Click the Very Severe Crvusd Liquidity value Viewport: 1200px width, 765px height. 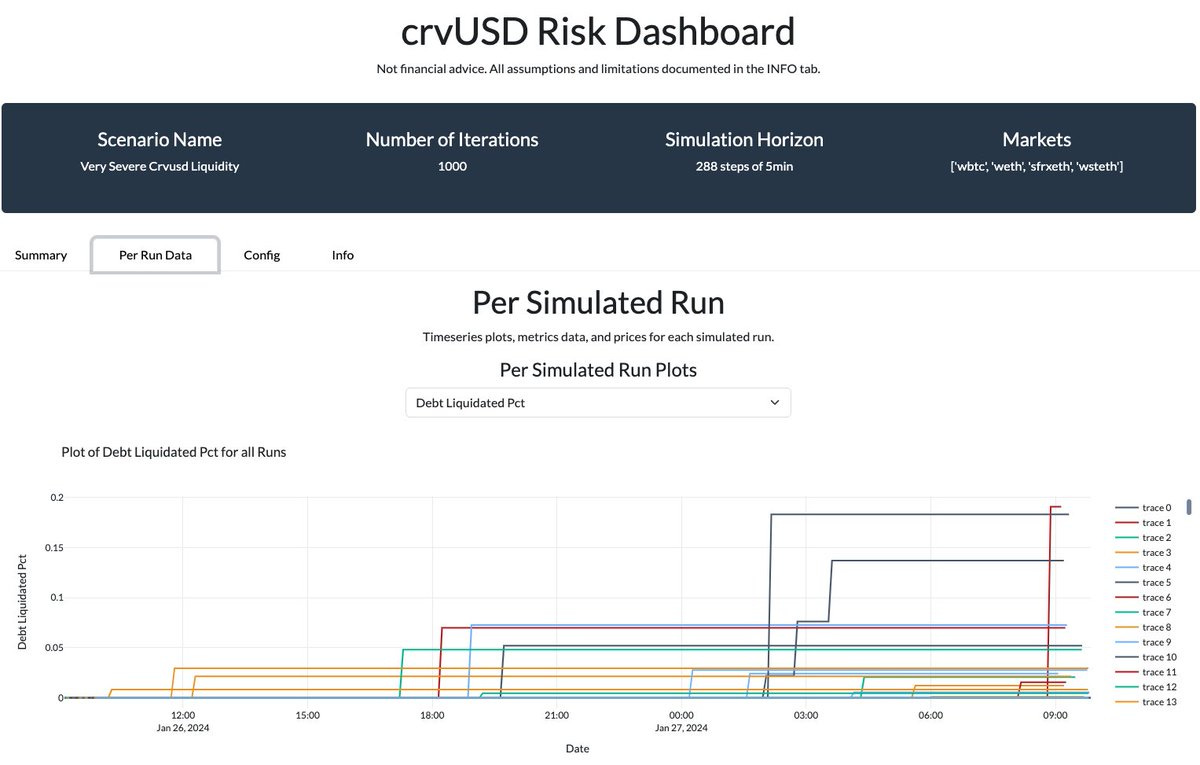(x=160, y=167)
